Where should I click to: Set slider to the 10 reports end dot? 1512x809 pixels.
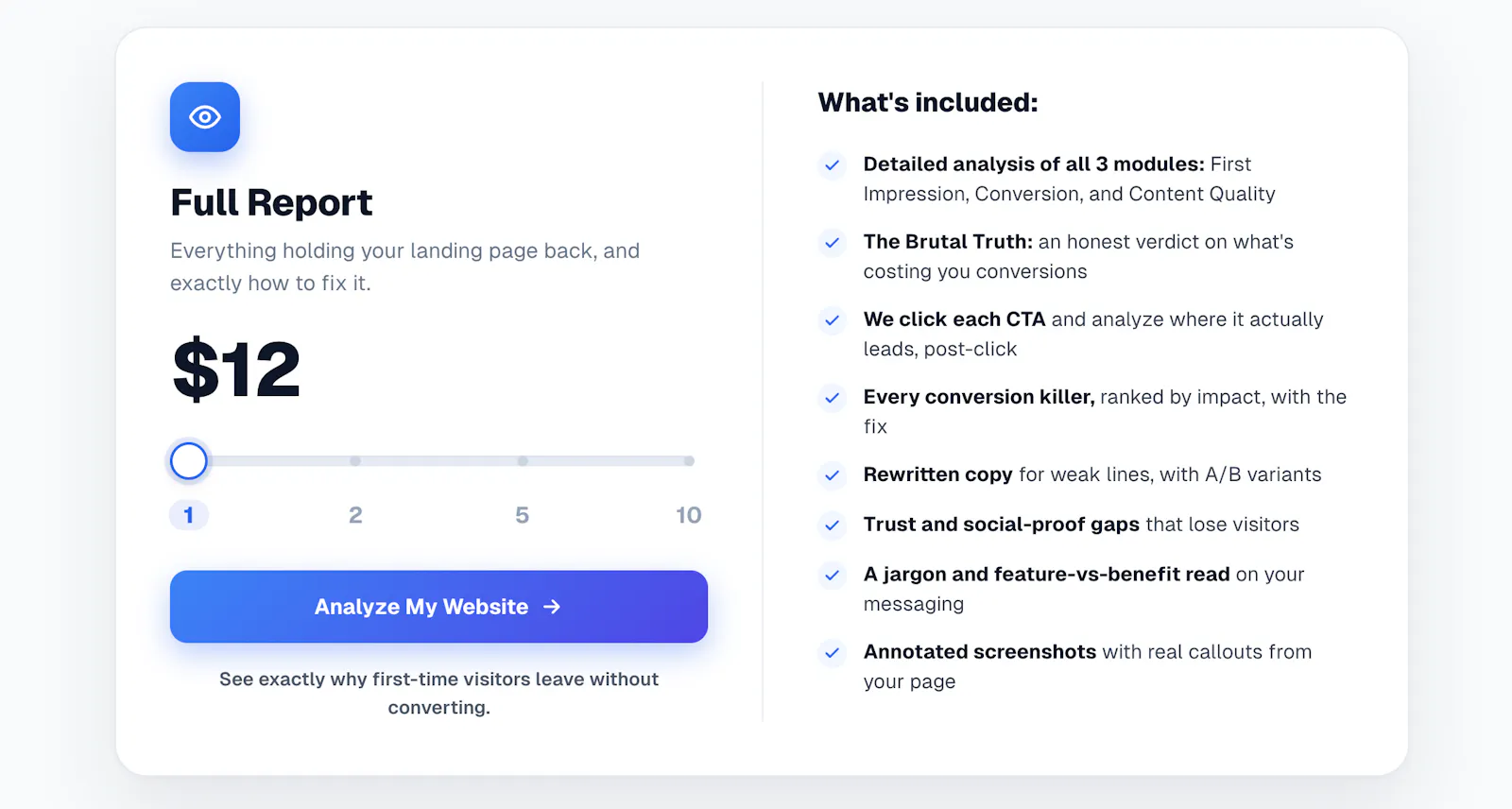click(689, 461)
